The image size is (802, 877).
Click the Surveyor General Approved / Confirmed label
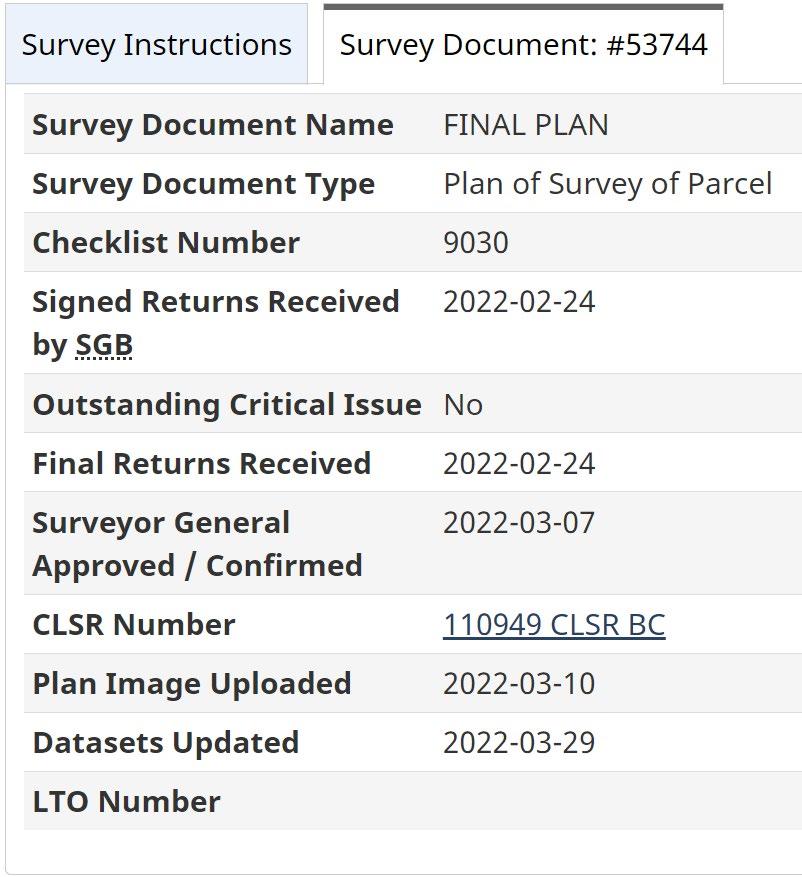tap(197, 544)
